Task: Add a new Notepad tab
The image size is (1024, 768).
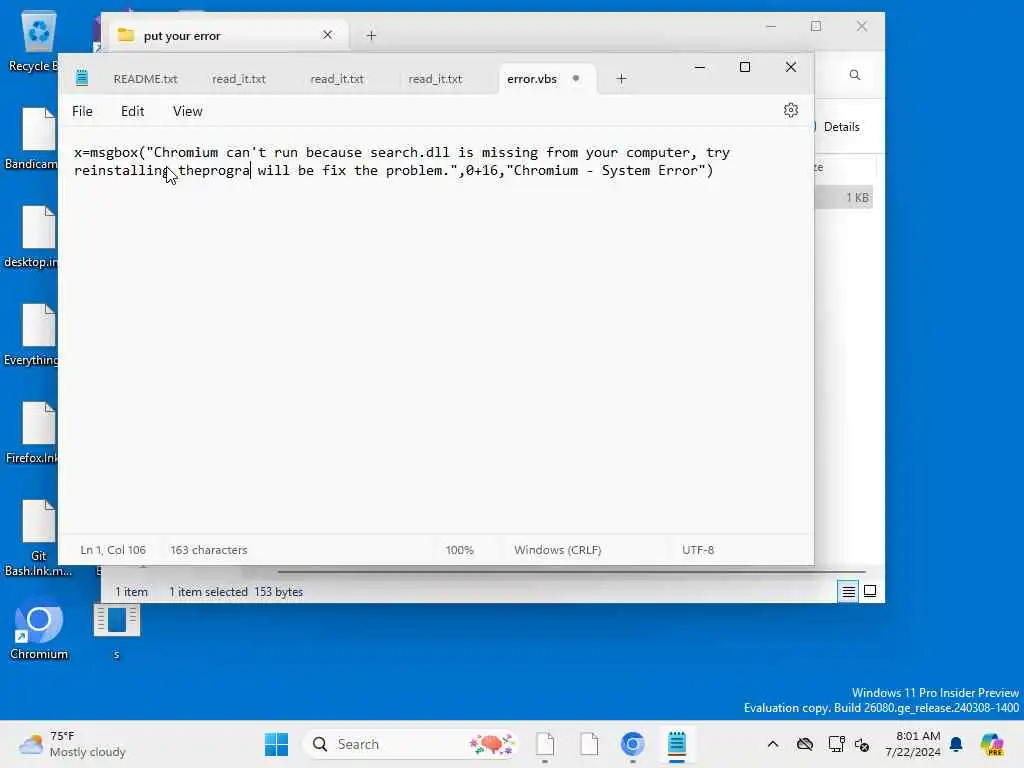Action: (621, 79)
